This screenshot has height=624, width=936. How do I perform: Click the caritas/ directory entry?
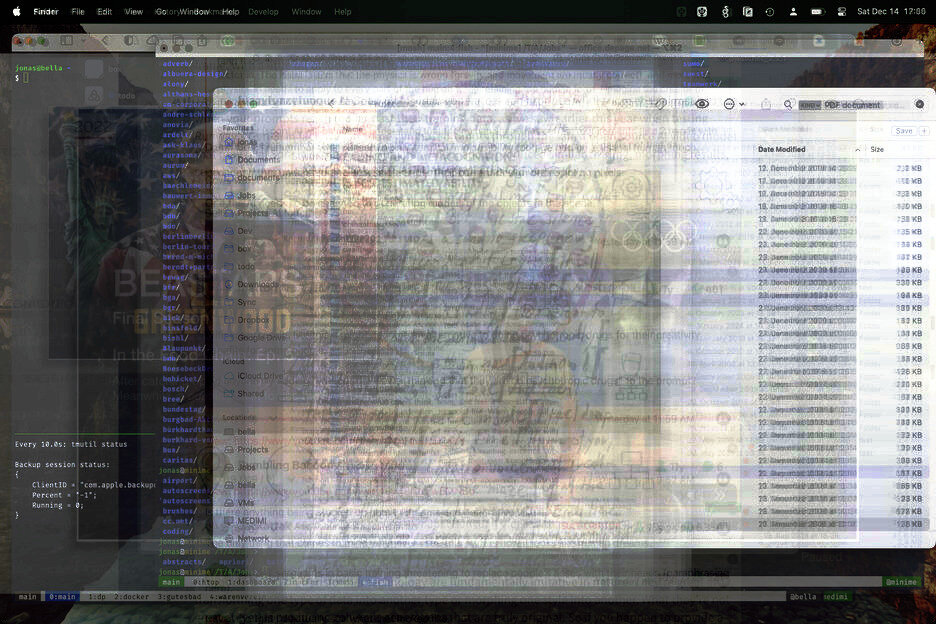(x=179, y=460)
